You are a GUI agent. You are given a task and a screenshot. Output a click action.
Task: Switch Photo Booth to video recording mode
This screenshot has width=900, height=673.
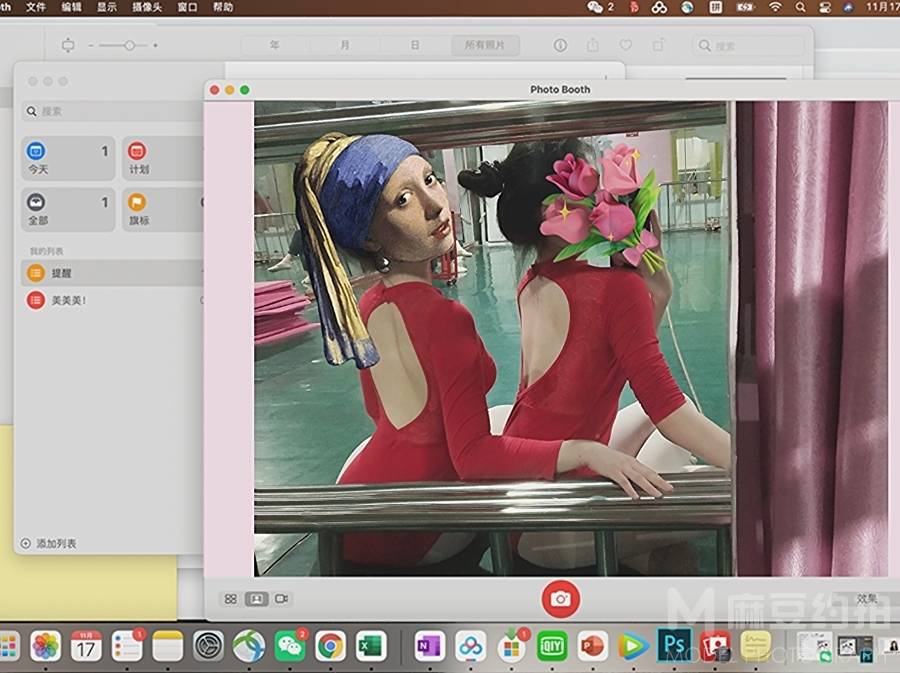pos(281,599)
